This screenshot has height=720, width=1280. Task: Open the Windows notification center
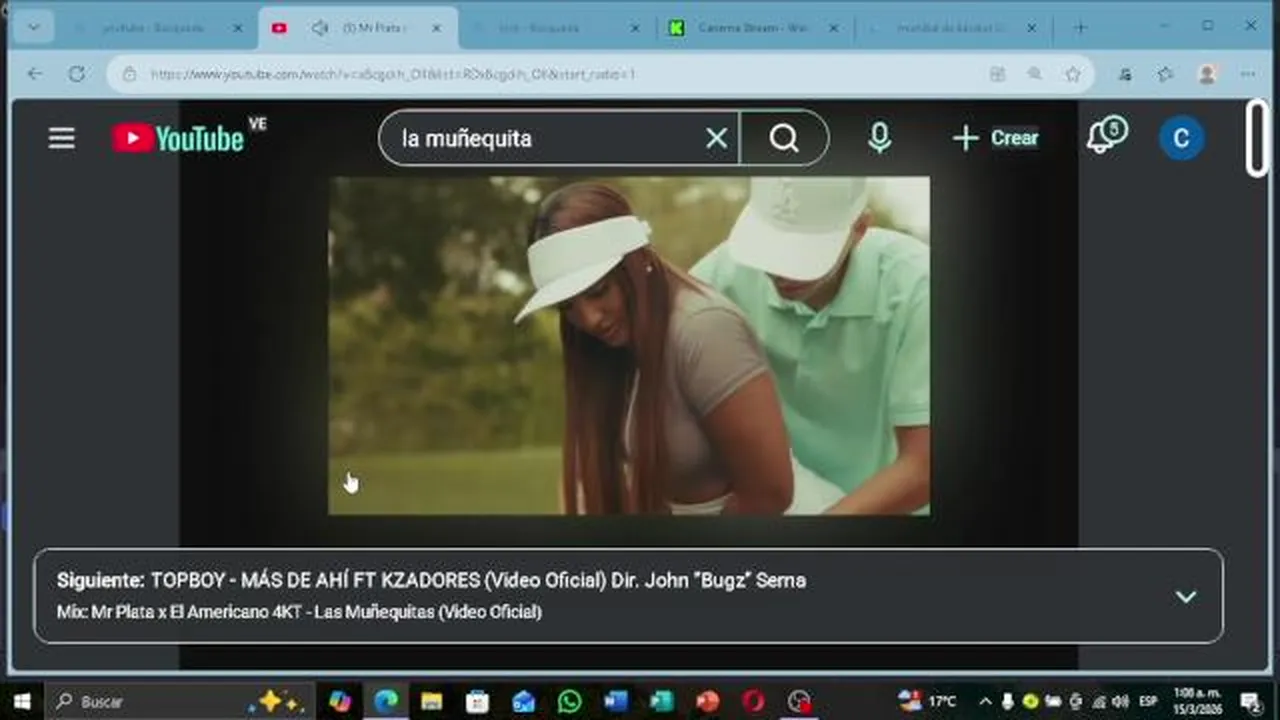1250,702
